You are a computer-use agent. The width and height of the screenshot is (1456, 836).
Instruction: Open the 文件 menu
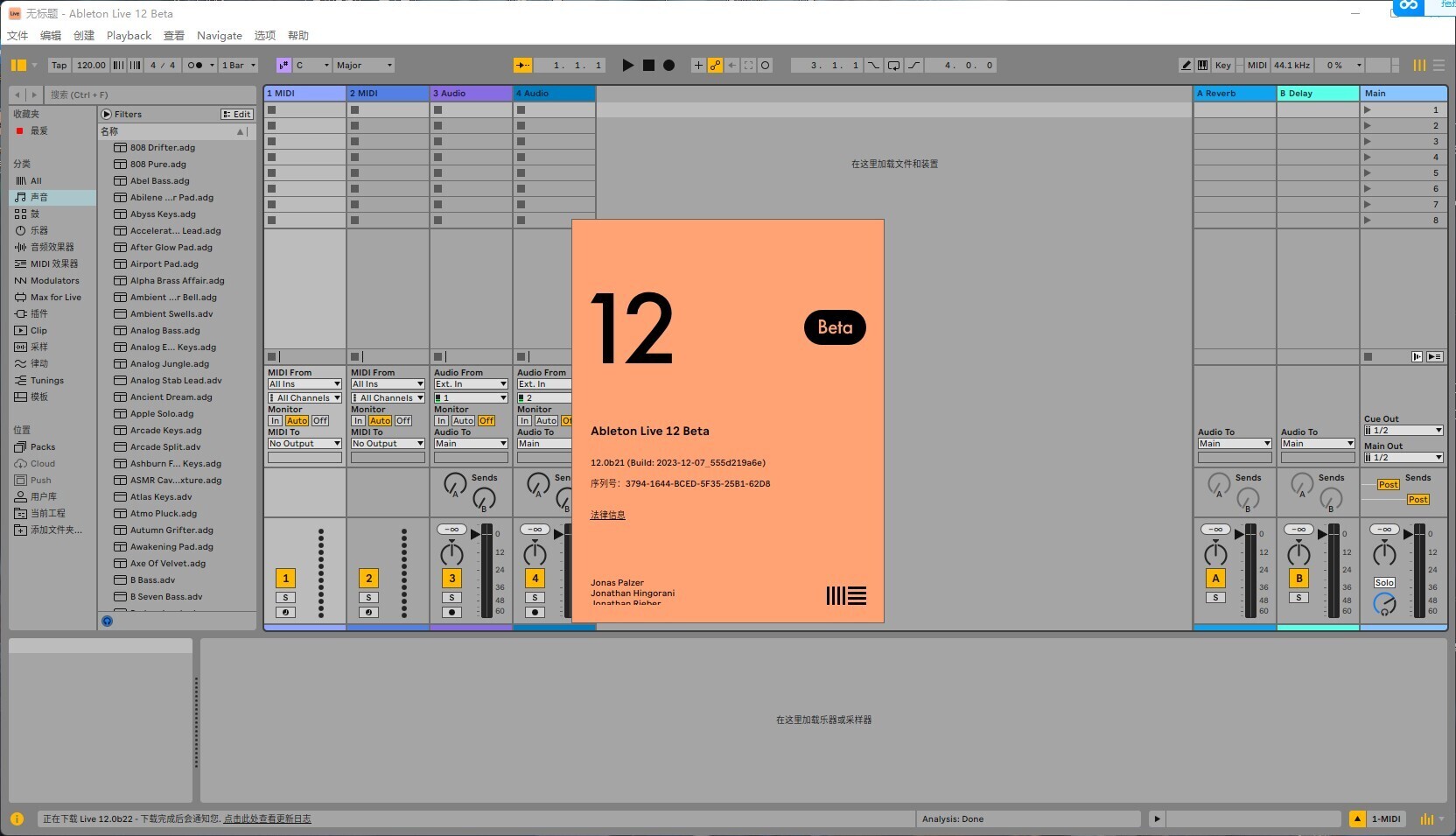pyautogui.click(x=17, y=36)
